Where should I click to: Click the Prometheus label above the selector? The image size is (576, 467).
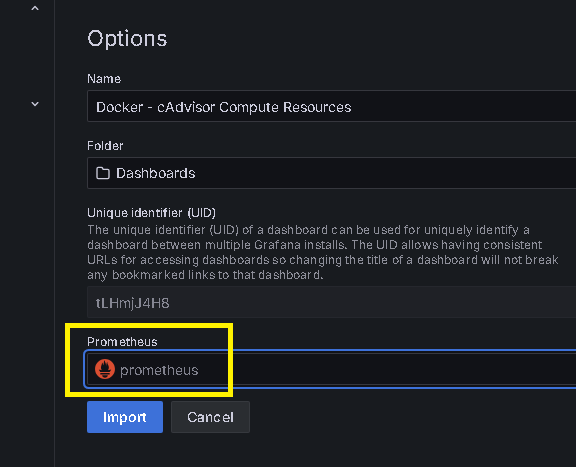[122, 342]
